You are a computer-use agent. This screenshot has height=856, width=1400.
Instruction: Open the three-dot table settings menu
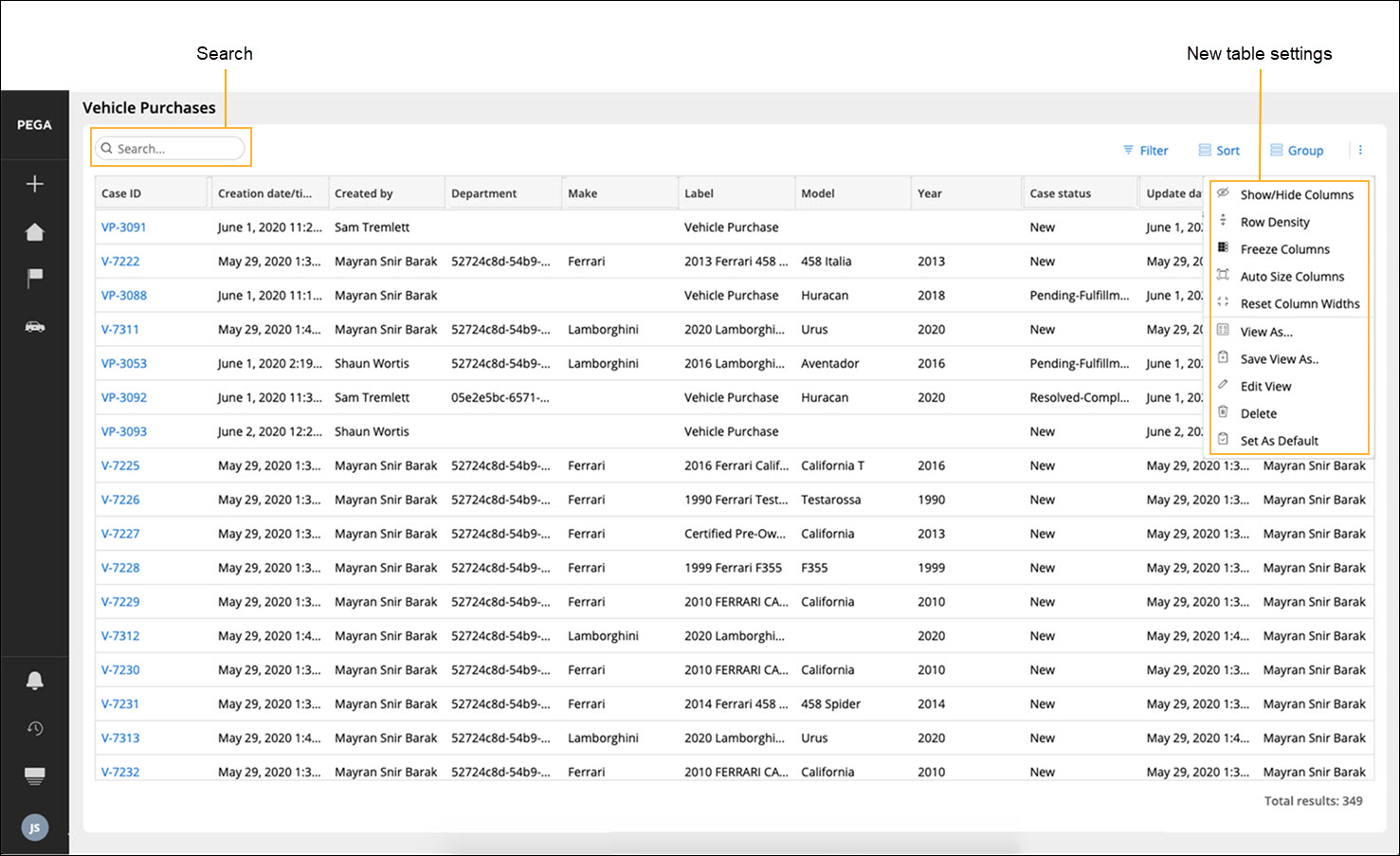click(x=1360, y=150)
